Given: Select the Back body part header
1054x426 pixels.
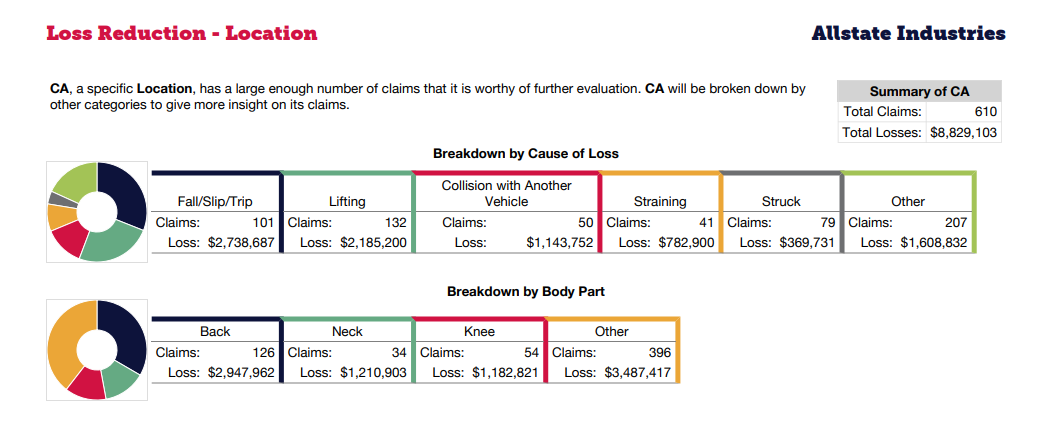Looking at the screenshot, I should (215, 331).
